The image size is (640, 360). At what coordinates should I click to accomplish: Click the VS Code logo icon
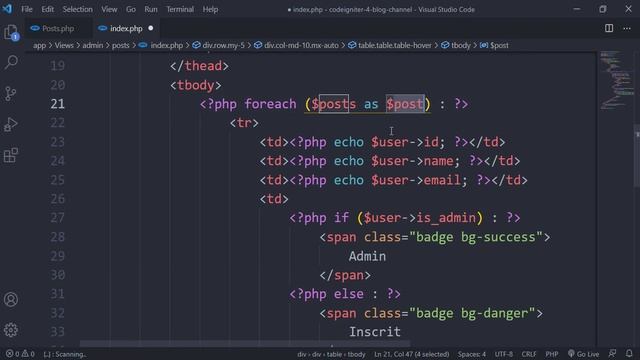click(7, 9)
